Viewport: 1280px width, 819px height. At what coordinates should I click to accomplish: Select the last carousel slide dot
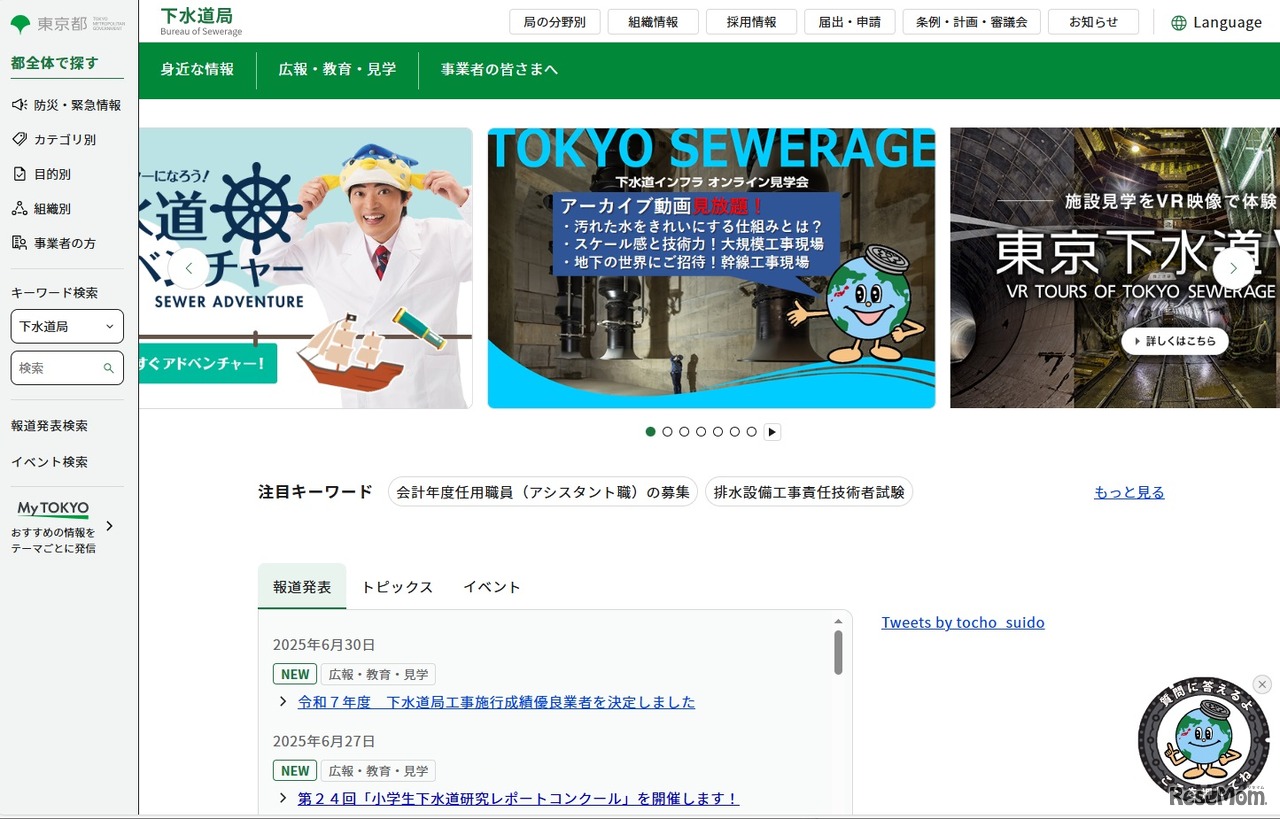pos(751,432)
